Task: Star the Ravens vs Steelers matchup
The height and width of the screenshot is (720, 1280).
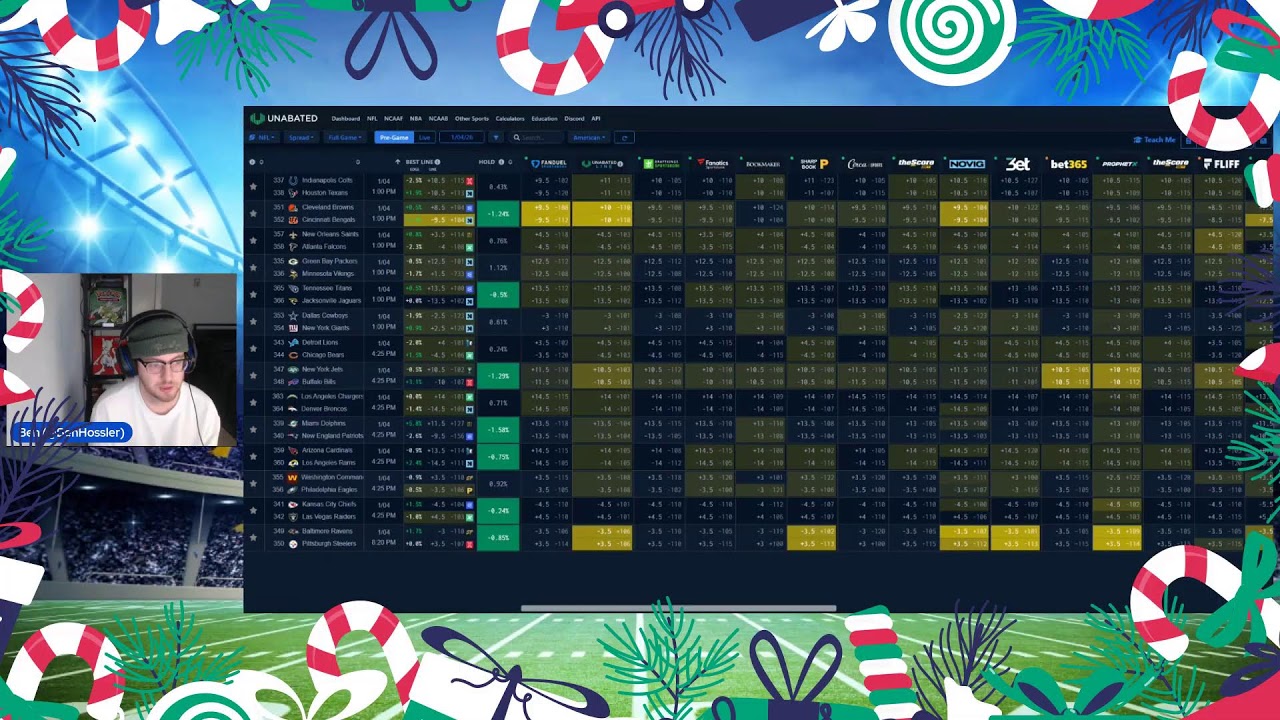Action: 253,538
